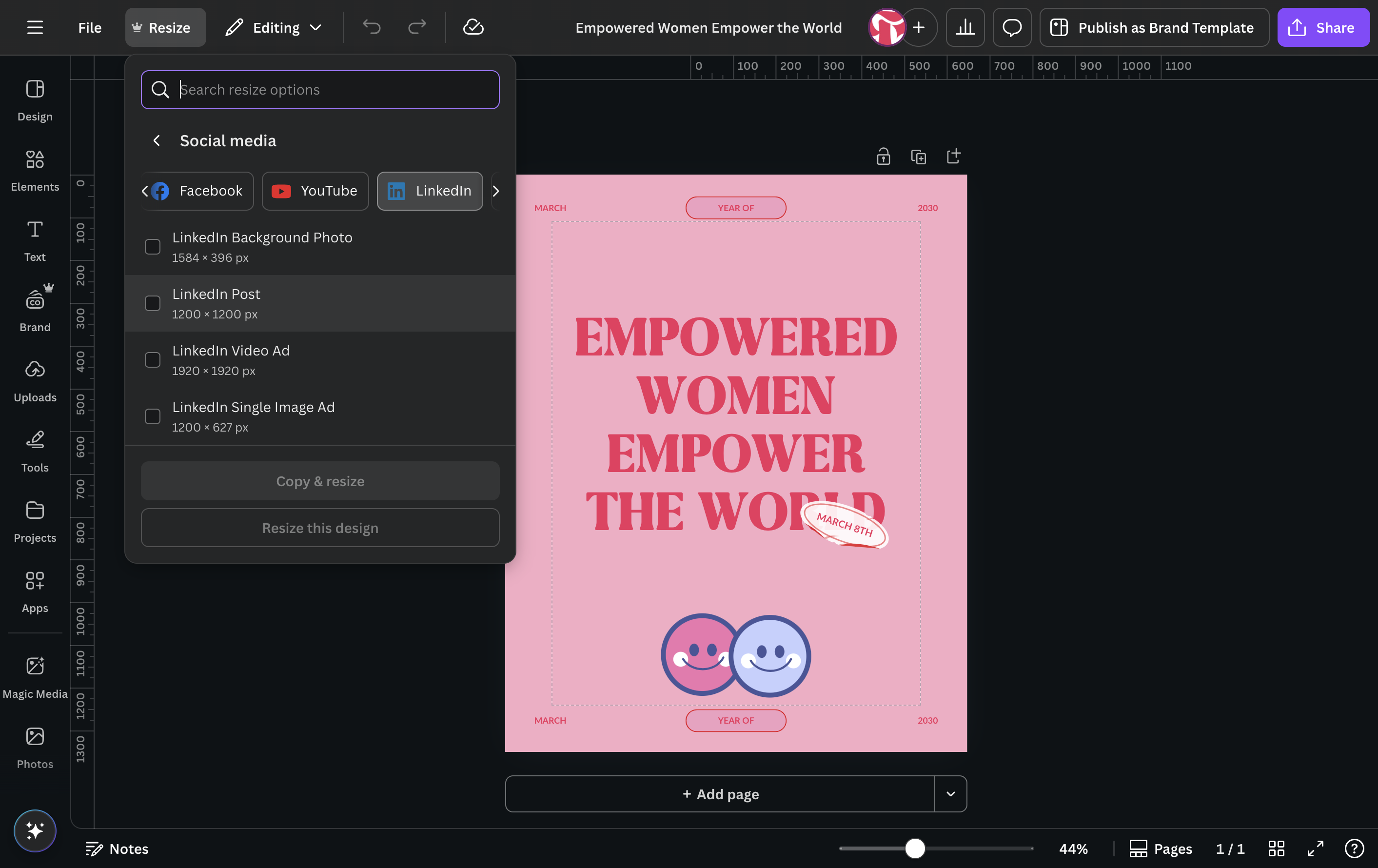Click Publish as Brand Template

pos(1154,27)
